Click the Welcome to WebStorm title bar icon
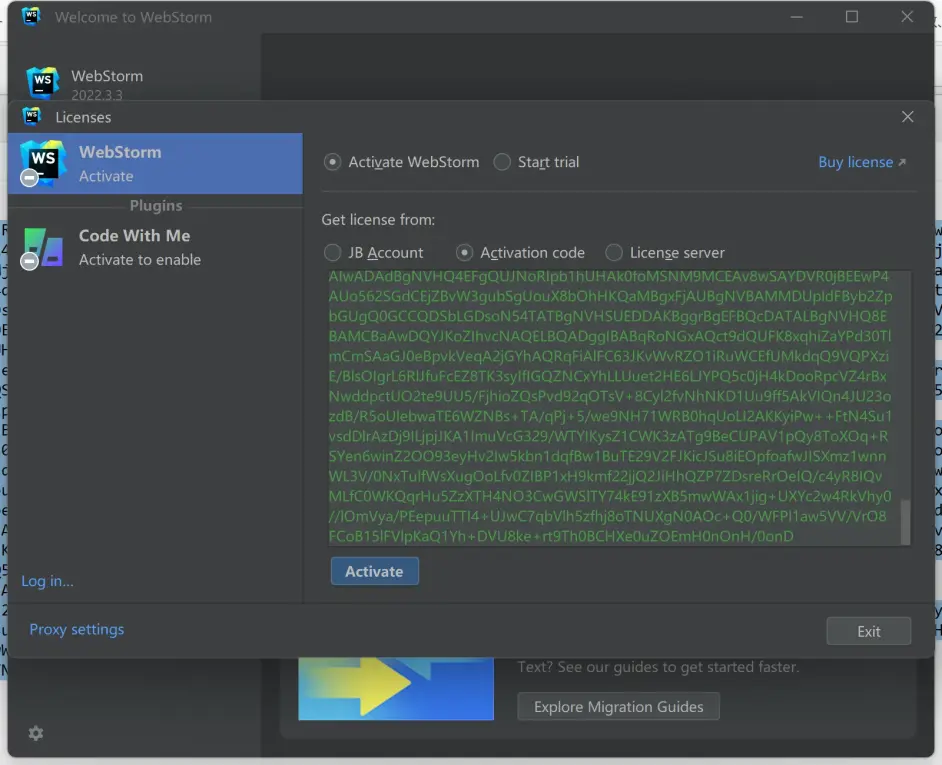The width and height of the screenshot is (942, 765). point(31,16)
